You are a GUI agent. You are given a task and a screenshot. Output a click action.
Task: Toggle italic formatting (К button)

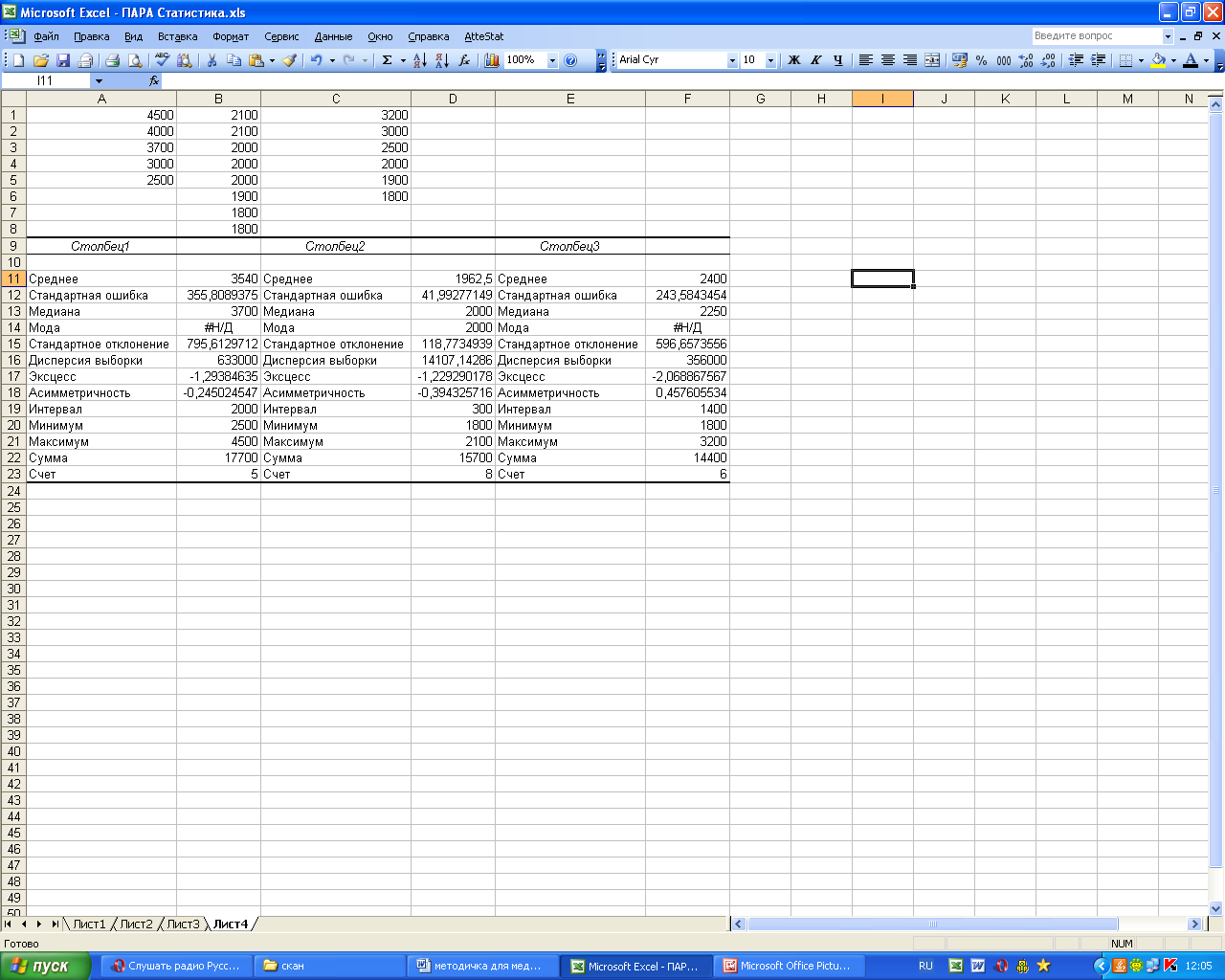815,60
